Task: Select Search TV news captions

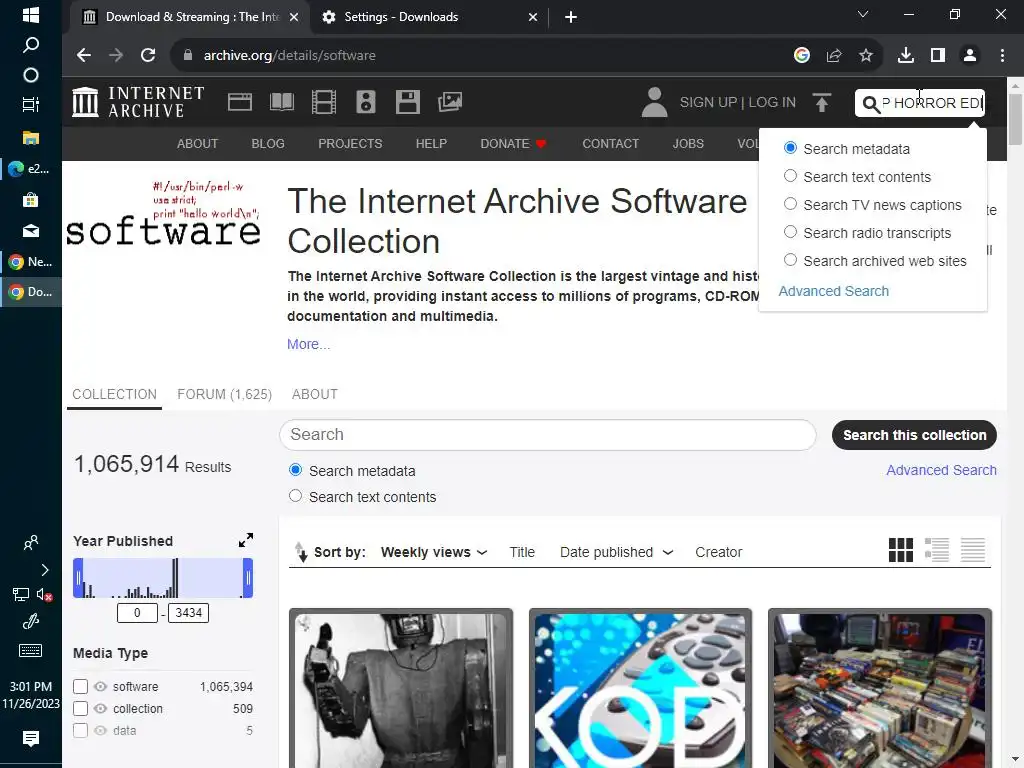Action: 790,204
